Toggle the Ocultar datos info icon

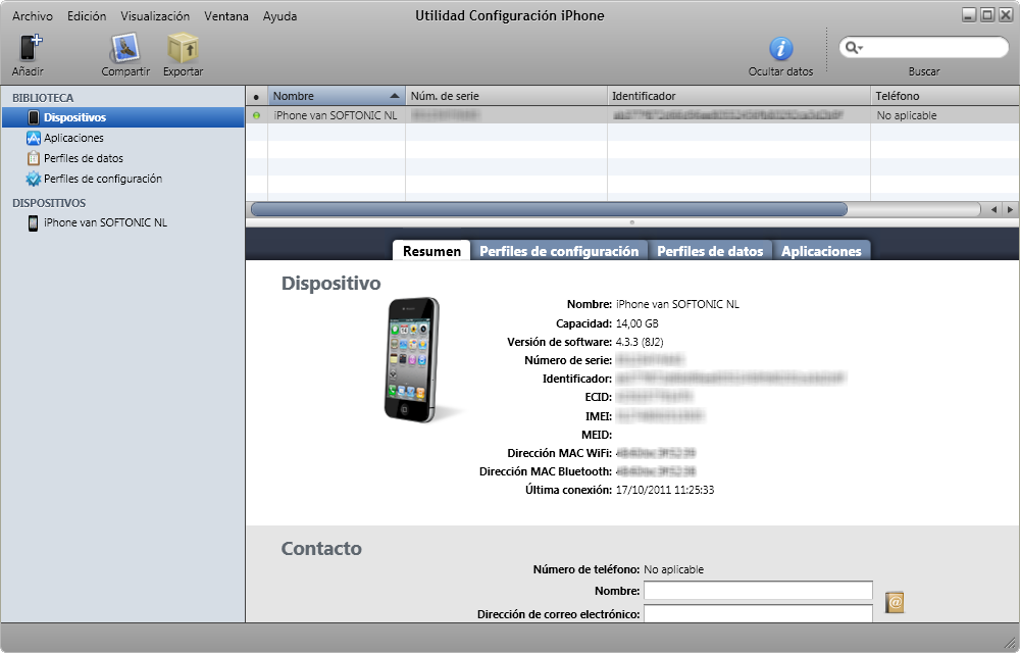(x=781, y=49)
